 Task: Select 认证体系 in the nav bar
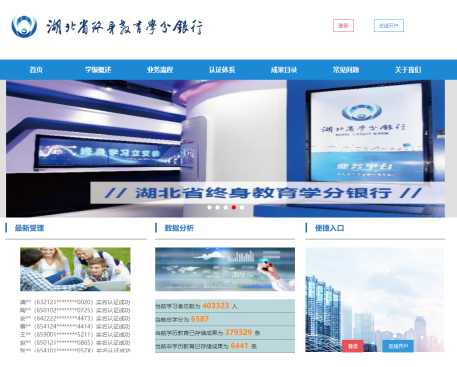(x=222, y=70)
